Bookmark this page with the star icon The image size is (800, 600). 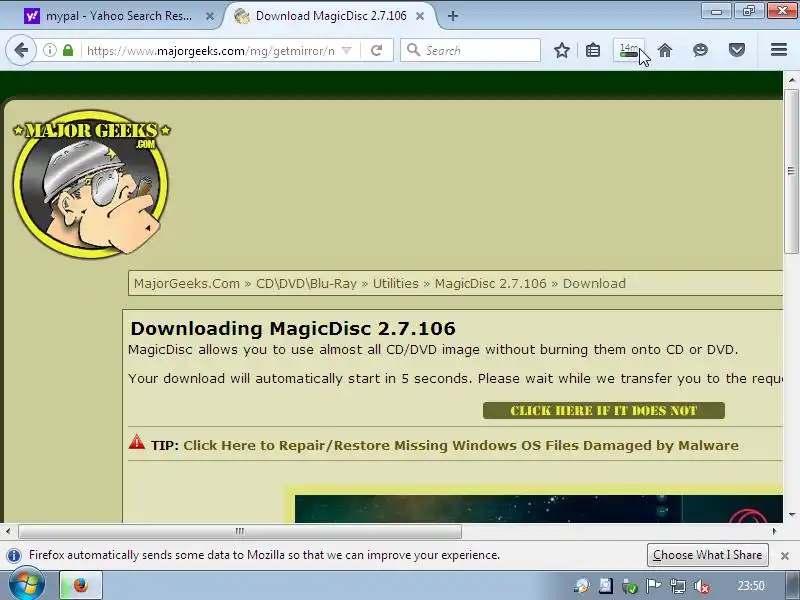(x=562, y=50)
